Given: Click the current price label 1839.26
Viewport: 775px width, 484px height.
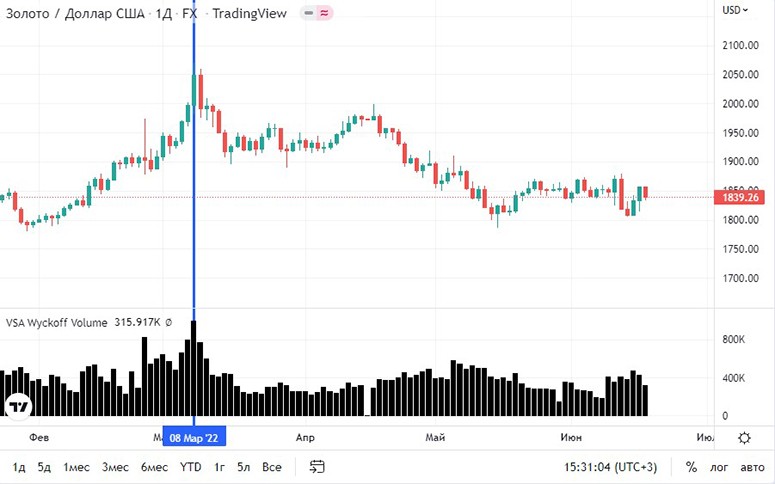Looking at the screenshot, I should tap(741, 198).
